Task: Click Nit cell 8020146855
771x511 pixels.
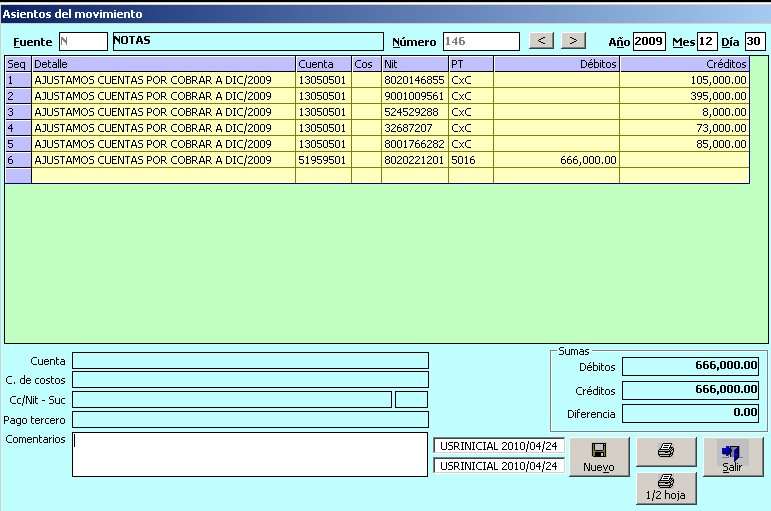Action: click(415, 80)
